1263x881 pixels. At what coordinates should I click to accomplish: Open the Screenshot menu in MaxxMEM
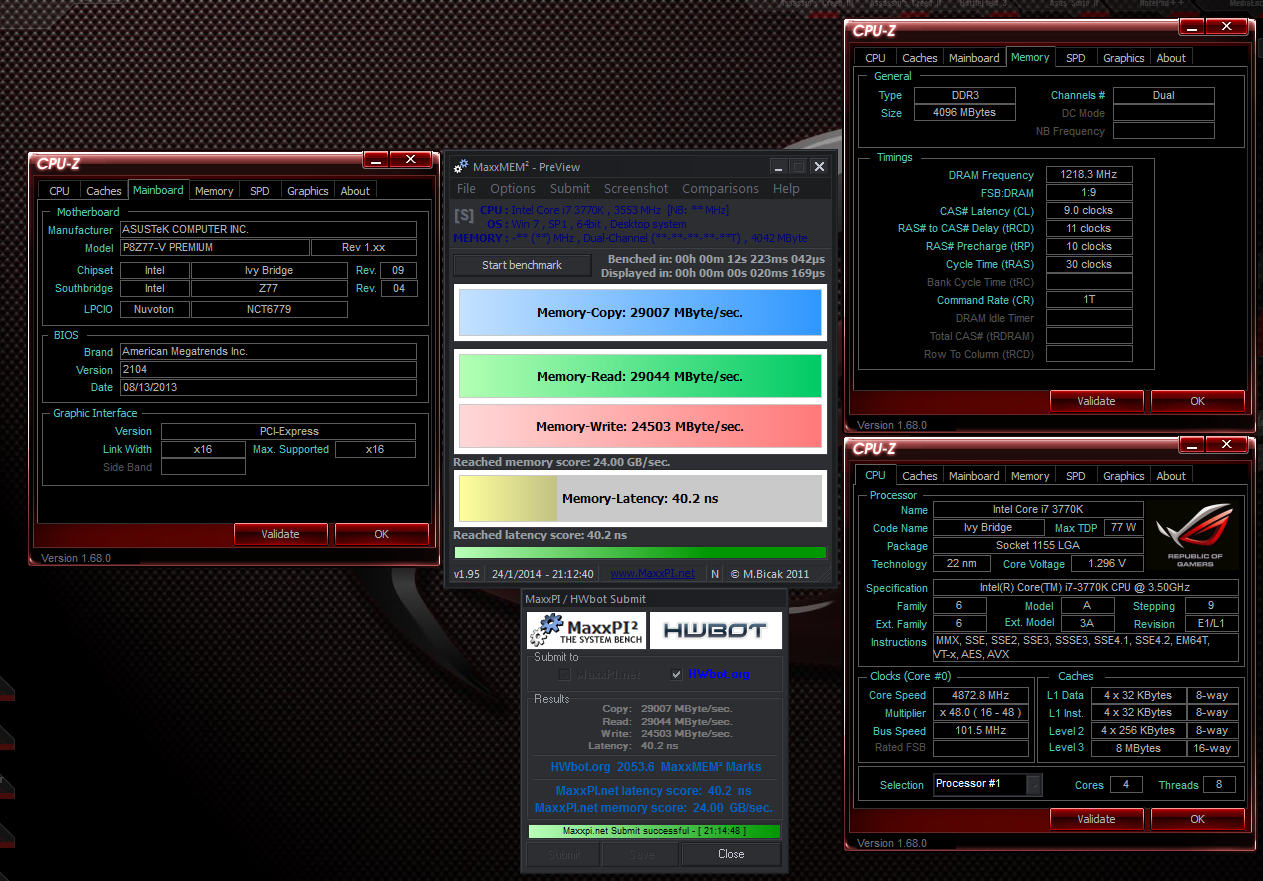[x=636, y=188]
